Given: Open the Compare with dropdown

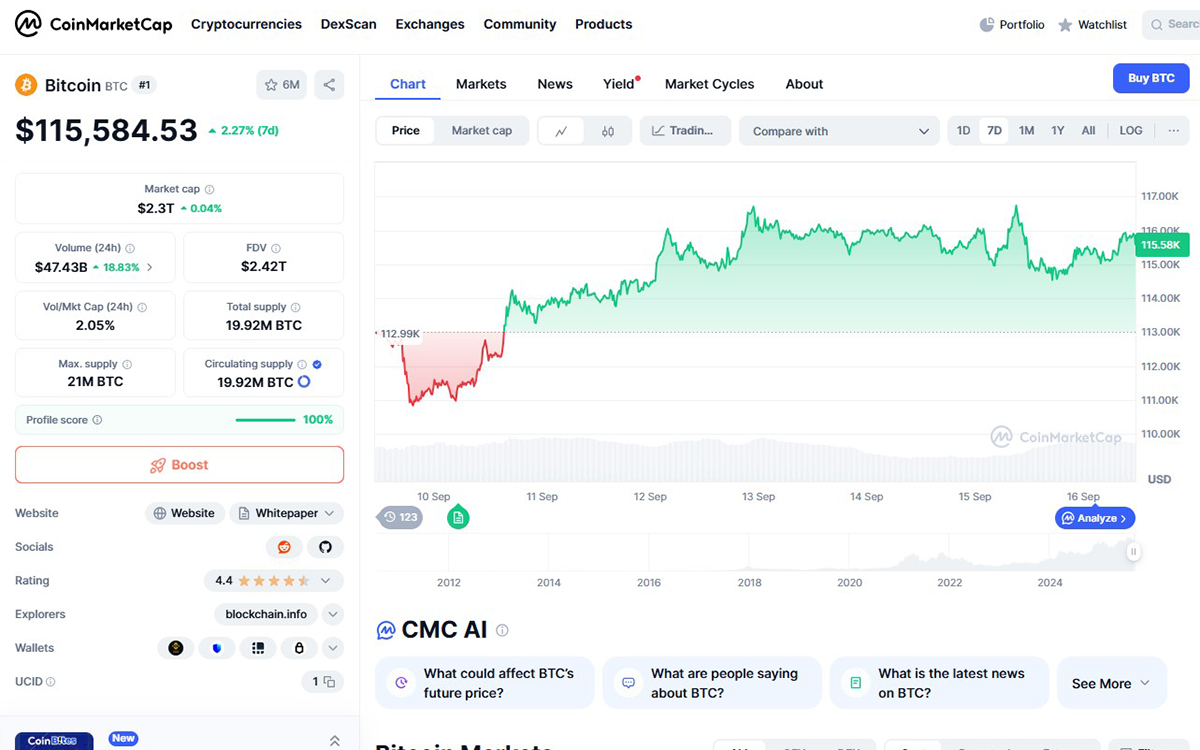Looking at the screenshot, I should click(839, 130).
